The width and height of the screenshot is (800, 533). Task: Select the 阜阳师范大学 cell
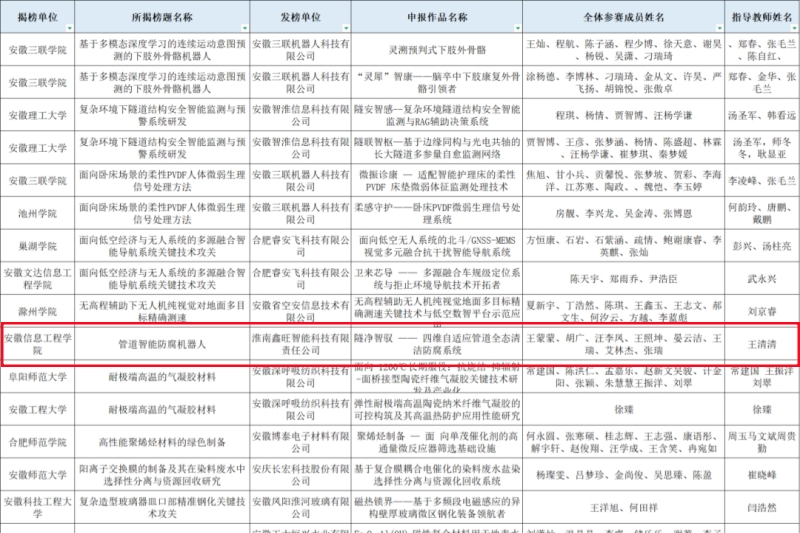37,376
